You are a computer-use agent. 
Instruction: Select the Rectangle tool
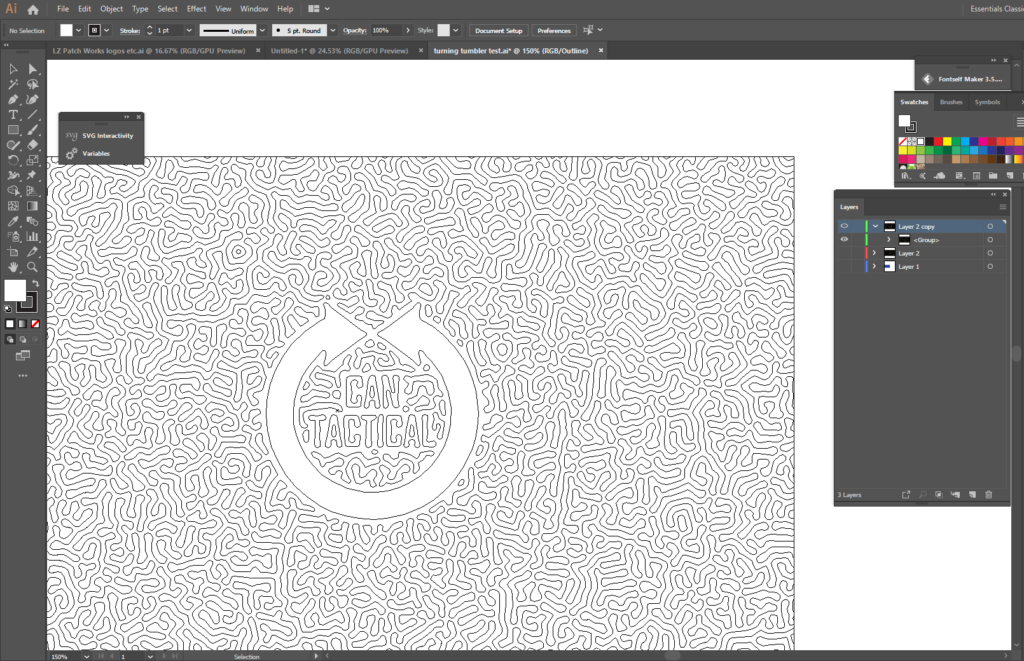coord(13,130)
